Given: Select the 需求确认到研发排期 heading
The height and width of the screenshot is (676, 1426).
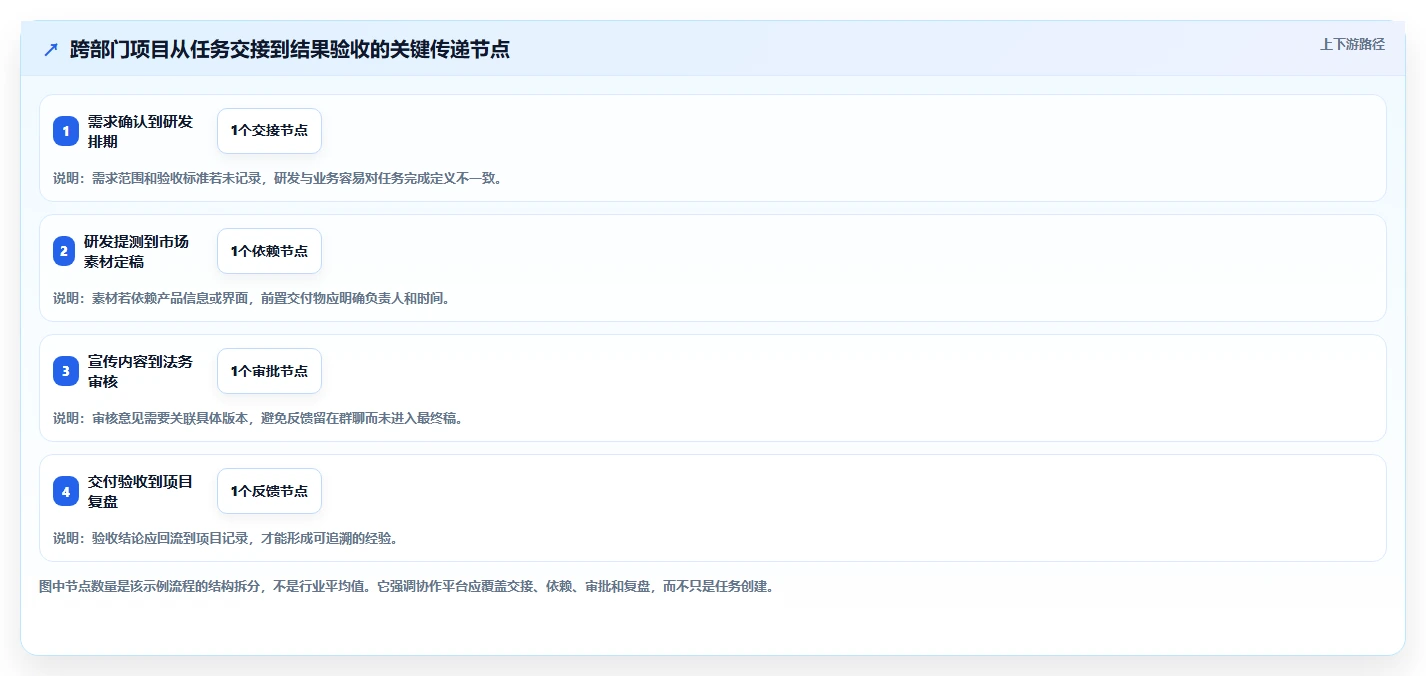Looking at the screenshot, I should (140, 131).
